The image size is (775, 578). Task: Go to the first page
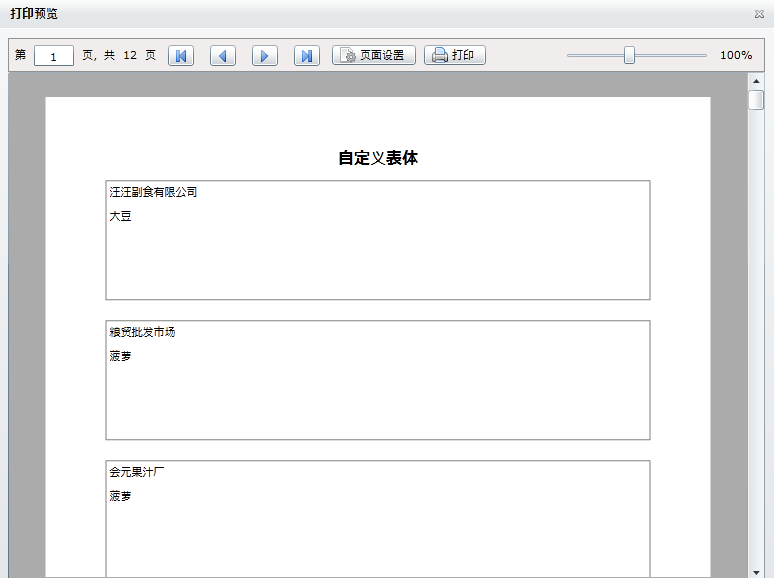(x=181, y=55)
